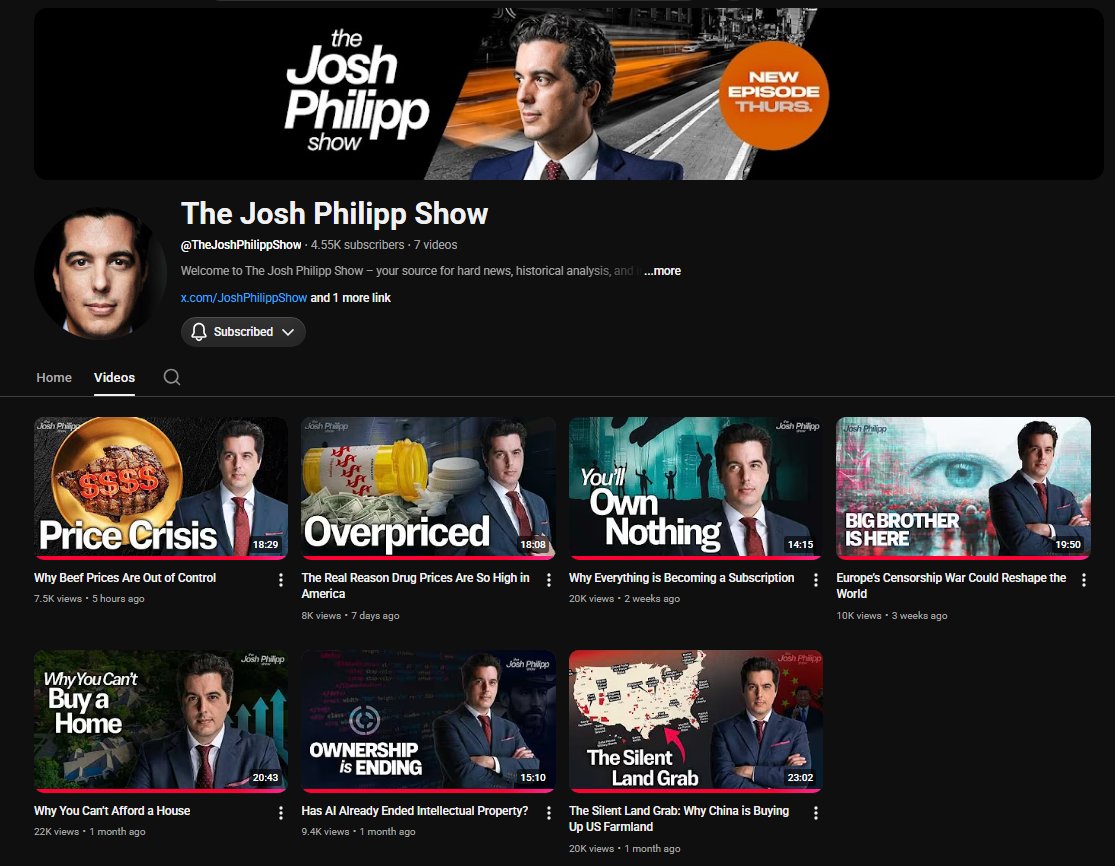This screenshot has width=1115, height=866.
Task: Open the You'll Own Nothing thumbnail
Action: [x=695, y=488]
